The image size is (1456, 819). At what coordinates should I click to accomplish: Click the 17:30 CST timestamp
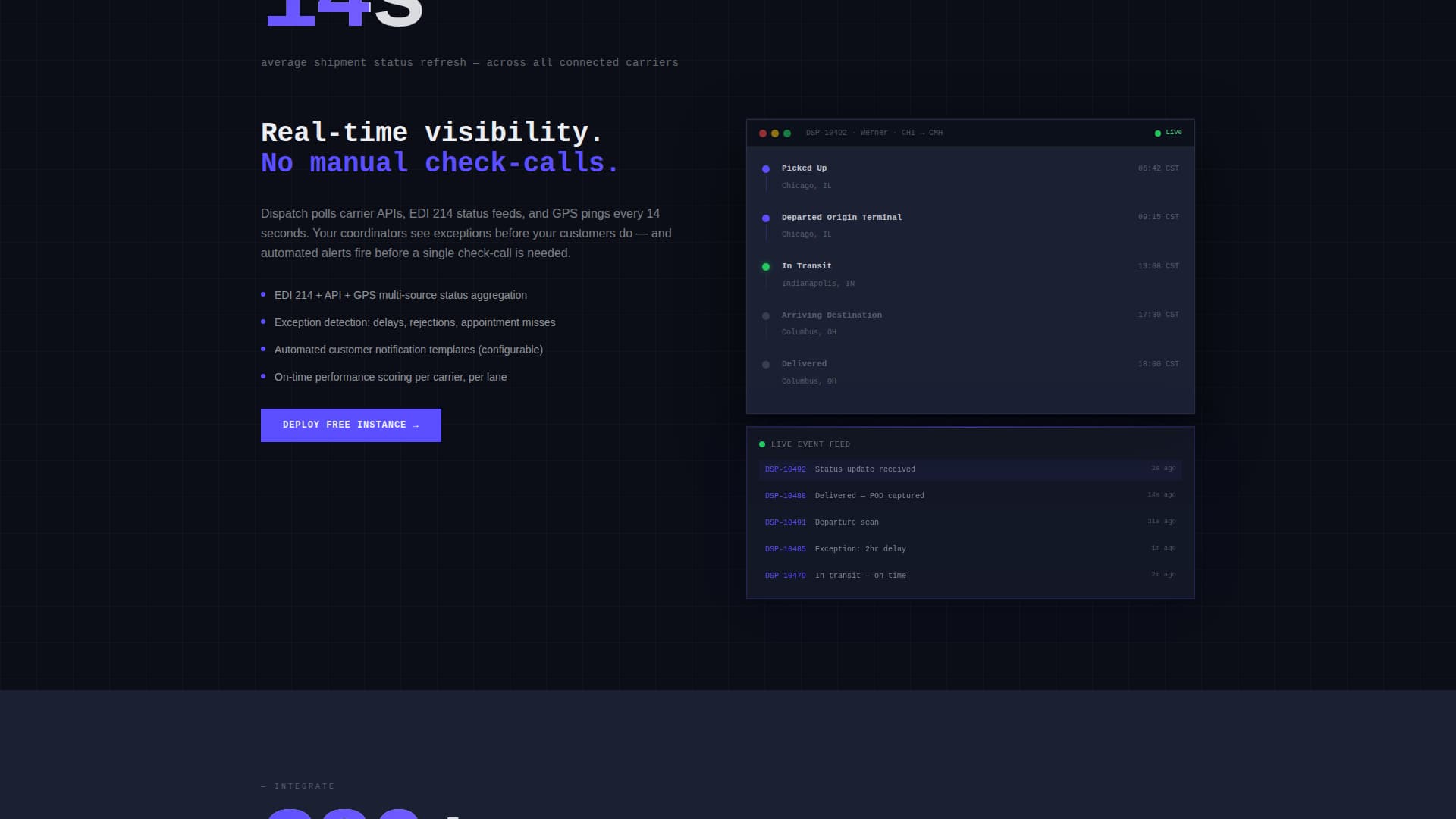[1159, 315]
